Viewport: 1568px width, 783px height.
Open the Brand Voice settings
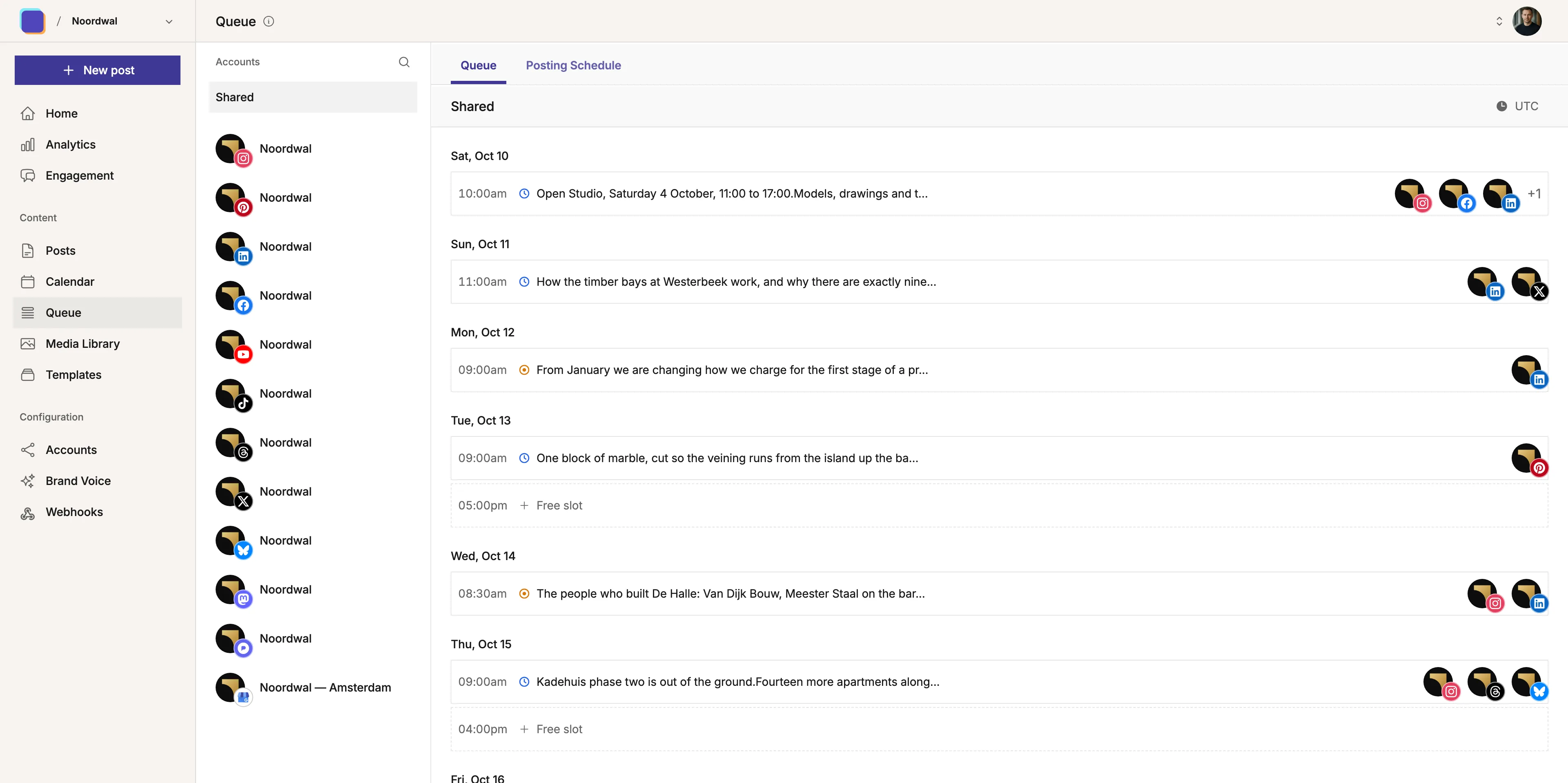(98, 481)
